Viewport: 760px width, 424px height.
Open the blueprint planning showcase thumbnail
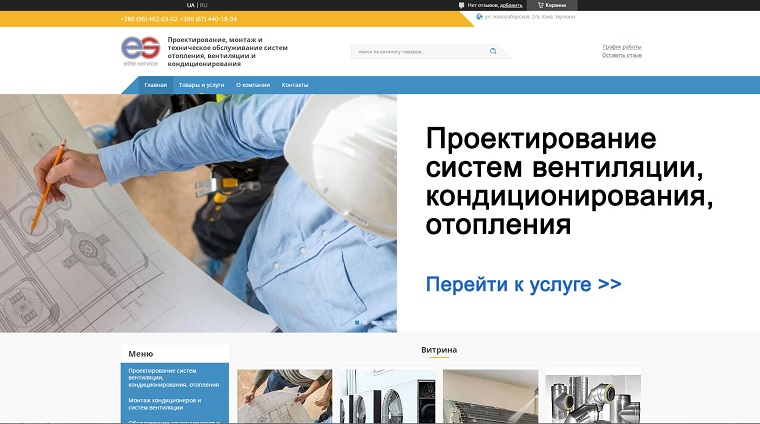(x=285, y=396)
